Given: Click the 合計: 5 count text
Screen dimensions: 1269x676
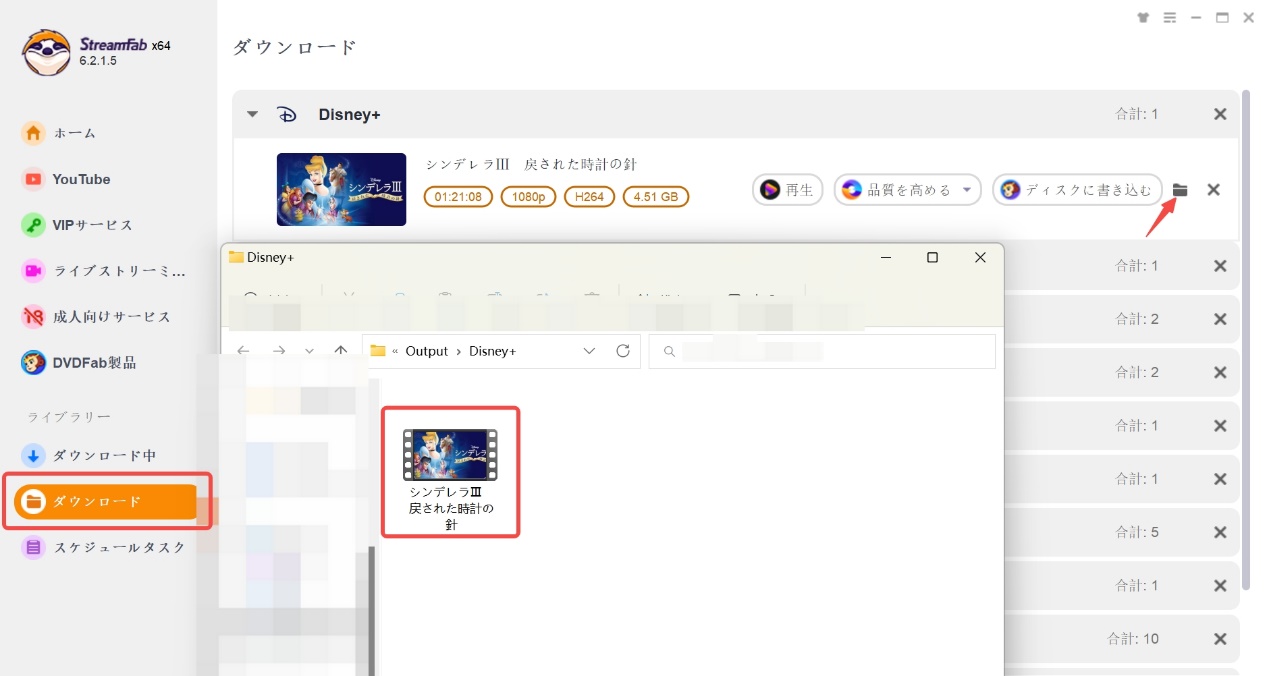Looking at the screenshot, I should click(x=1137, y=532).
